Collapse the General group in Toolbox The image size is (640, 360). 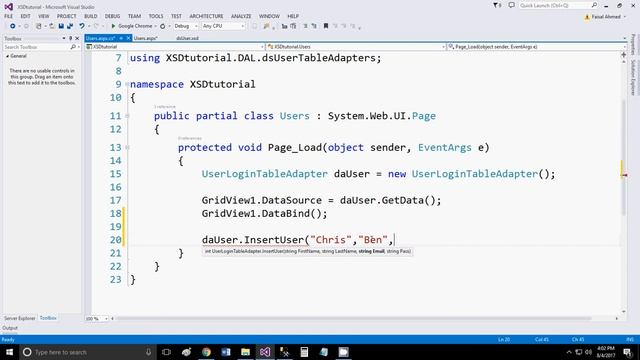point(7,56)
